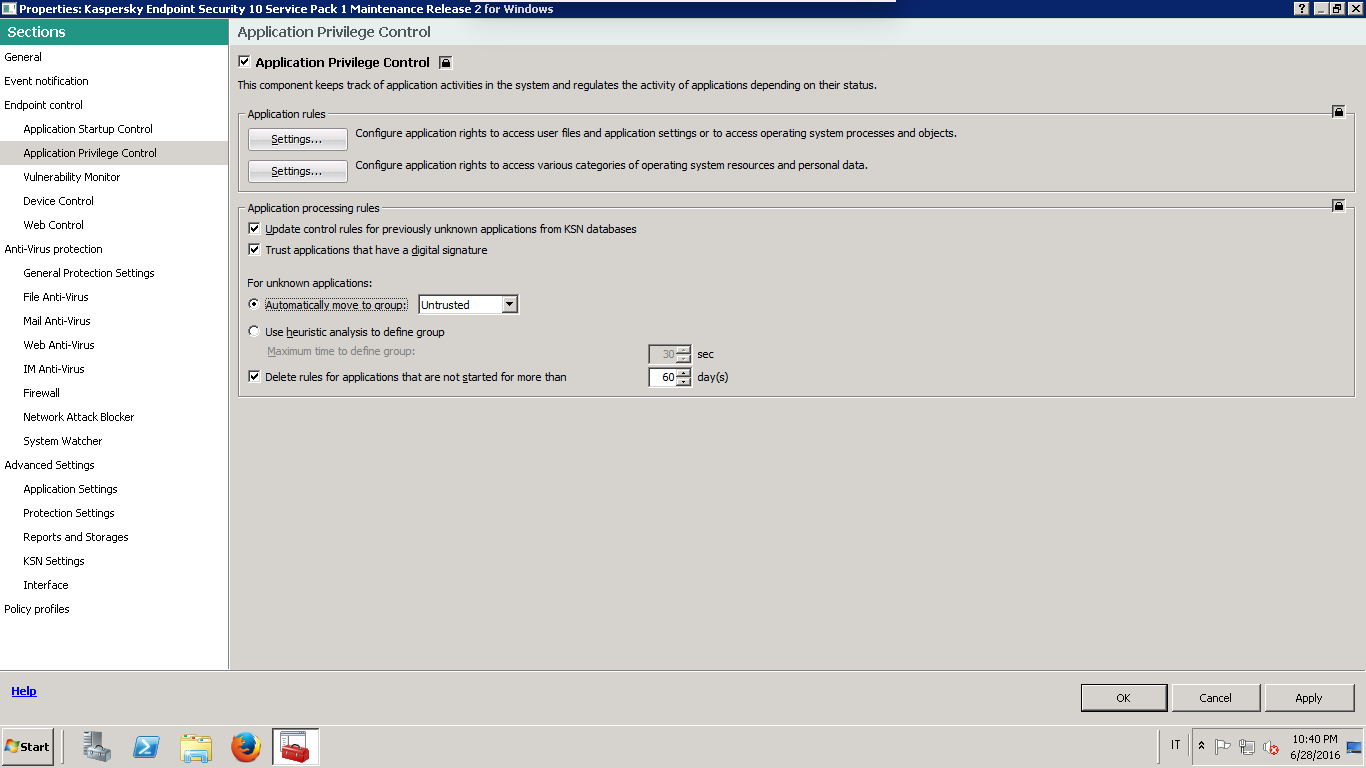Open IM Anti-Virus section
1366x768 pixels.
coord(54,369)
